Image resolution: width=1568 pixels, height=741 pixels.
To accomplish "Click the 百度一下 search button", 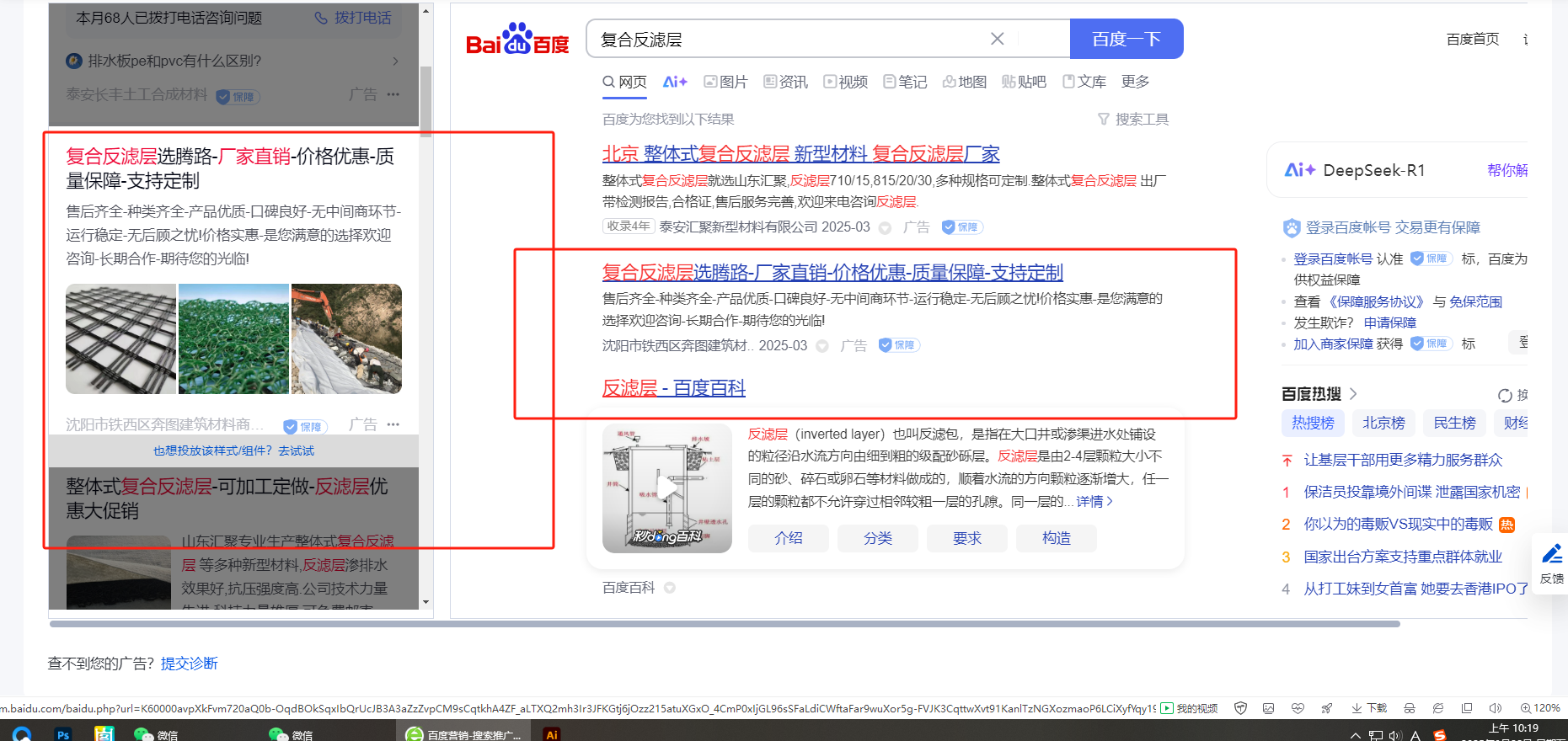I will [x=1126, y=39].
